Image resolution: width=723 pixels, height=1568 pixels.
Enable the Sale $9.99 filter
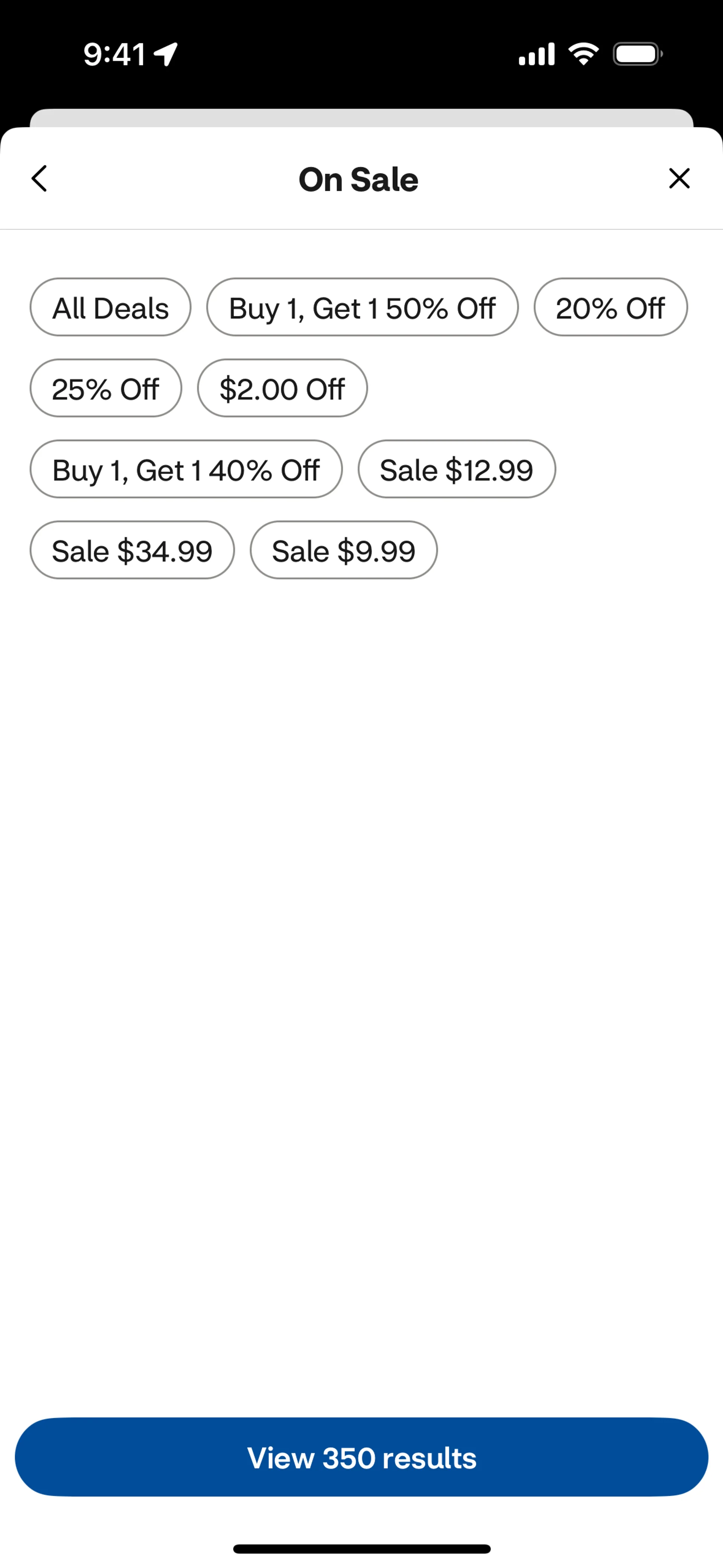pos(343,550)
